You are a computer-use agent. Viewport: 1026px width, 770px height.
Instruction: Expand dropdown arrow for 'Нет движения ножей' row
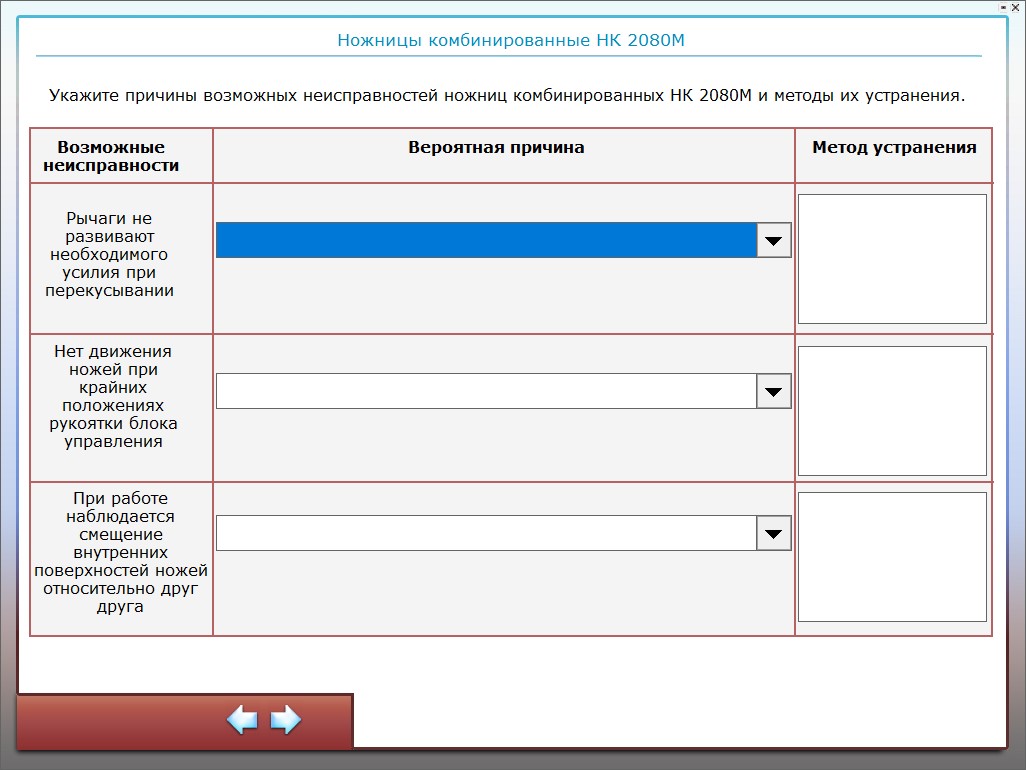pos(773,391)
